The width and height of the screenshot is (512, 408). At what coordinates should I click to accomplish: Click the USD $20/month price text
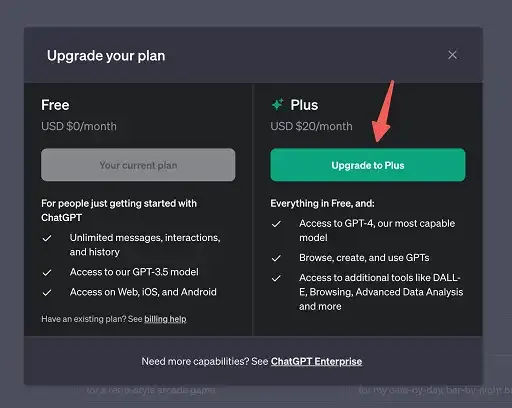pos(311,126)
